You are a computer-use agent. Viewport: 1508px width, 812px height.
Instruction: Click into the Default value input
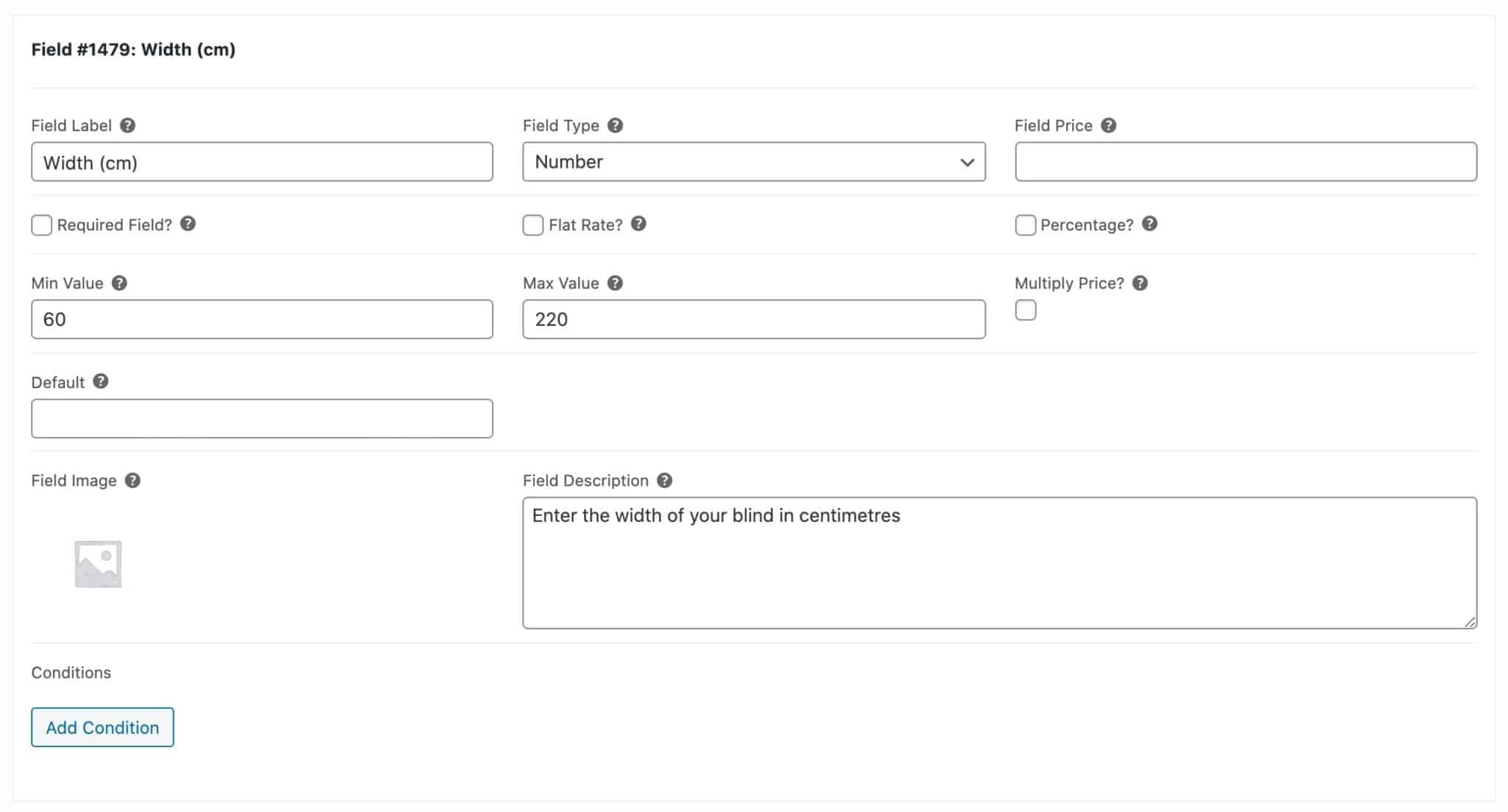point(261,417)
